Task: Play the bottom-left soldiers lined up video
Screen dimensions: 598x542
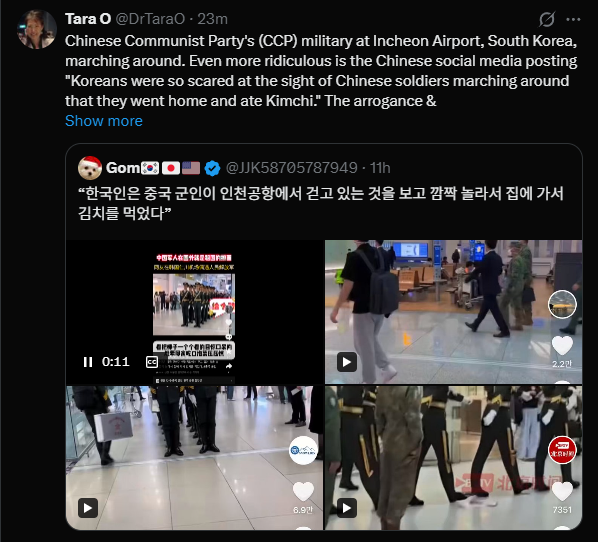Action: click(88, 508)
